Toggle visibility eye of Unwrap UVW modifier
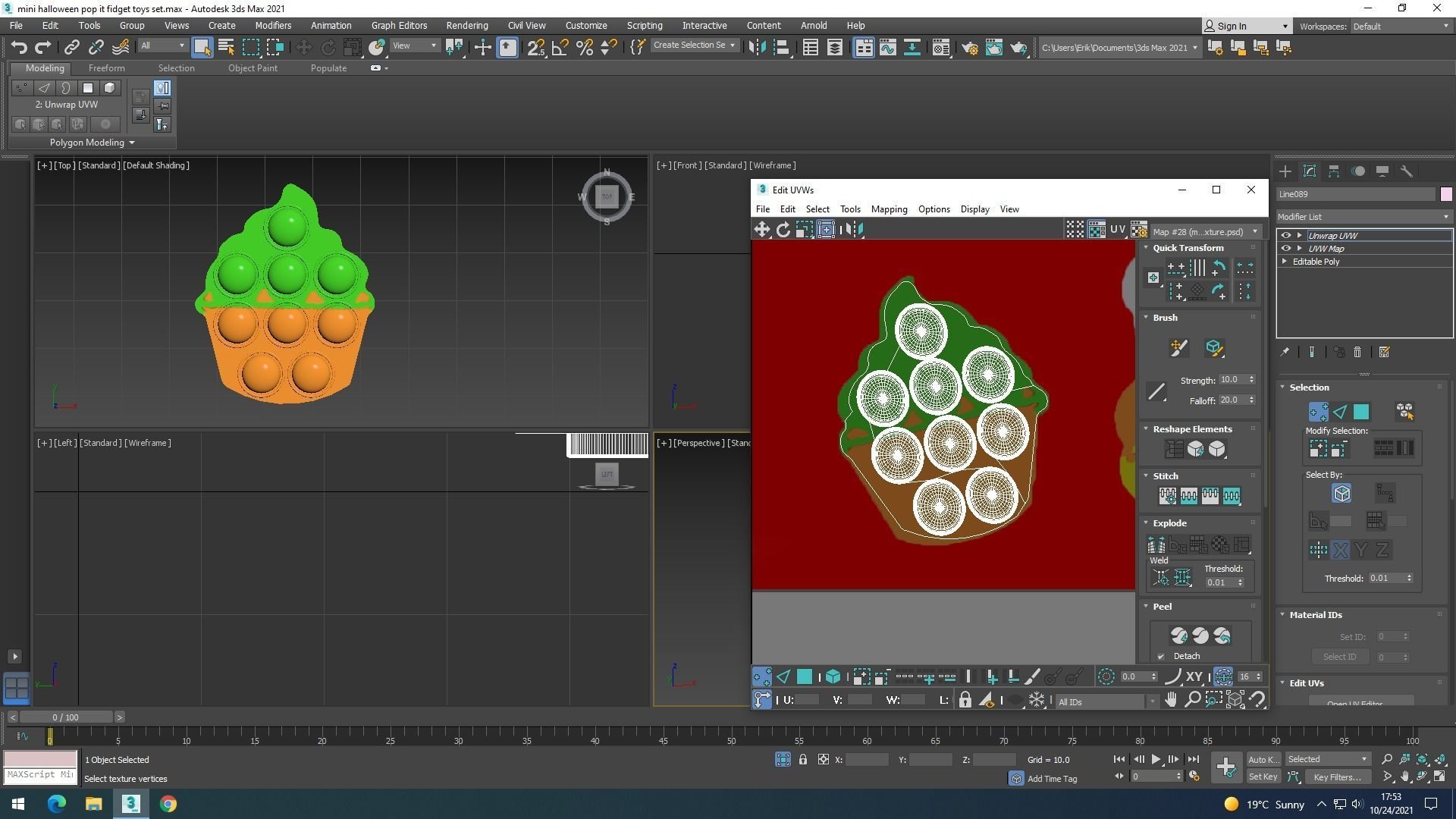Screen dimensions: 1456x819 (1285, 236)
